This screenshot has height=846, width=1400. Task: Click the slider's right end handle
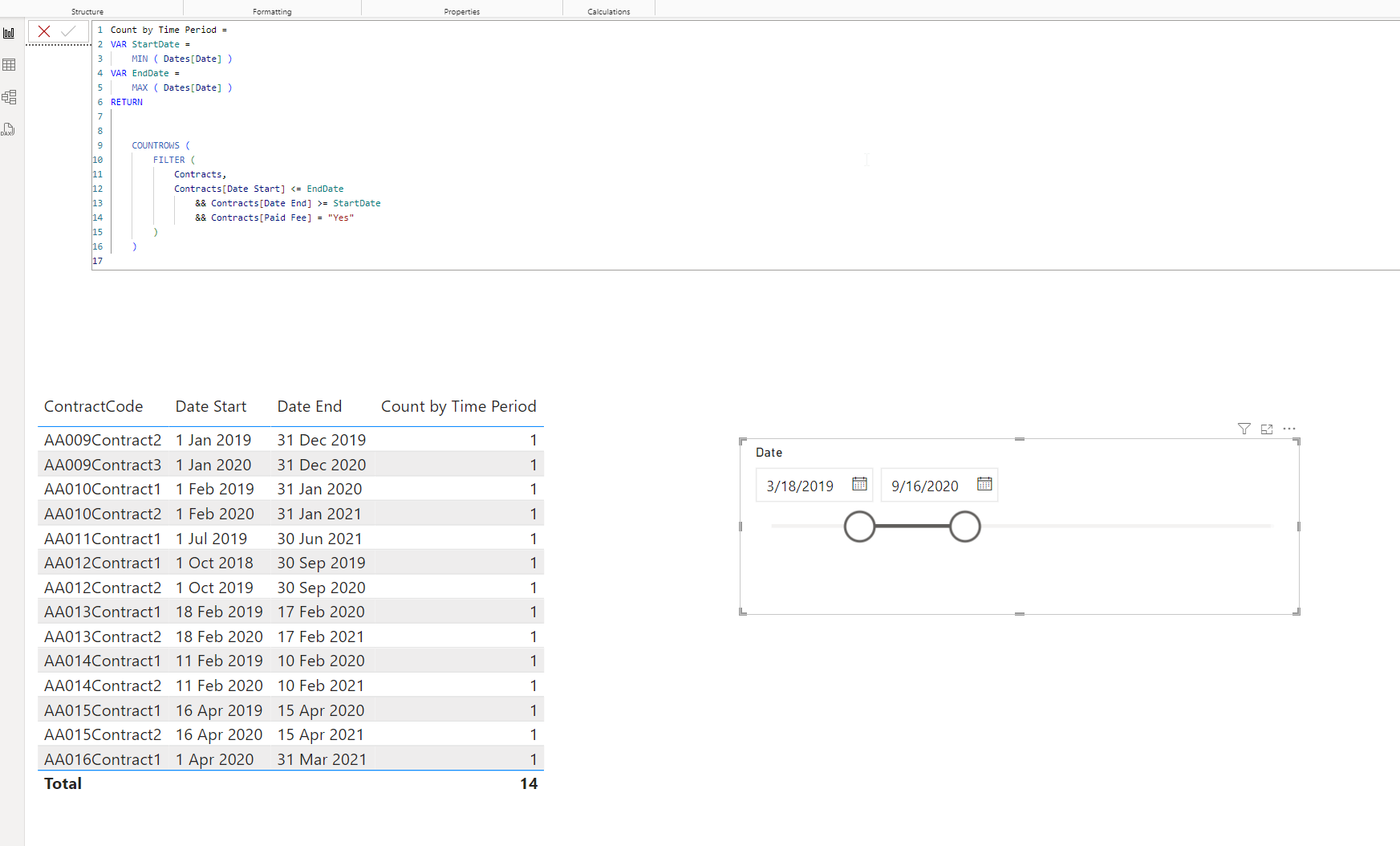(x=965, y=527)
